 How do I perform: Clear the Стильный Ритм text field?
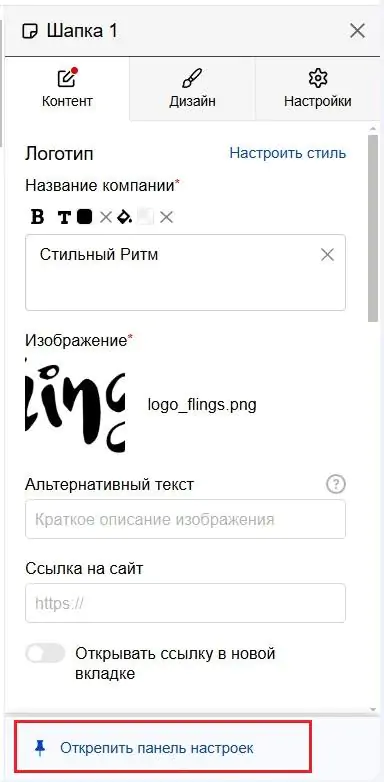coord(327,255)
